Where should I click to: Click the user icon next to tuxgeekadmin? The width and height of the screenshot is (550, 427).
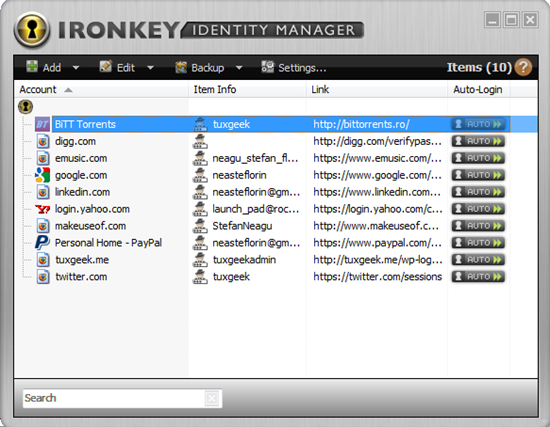[201, 260]
